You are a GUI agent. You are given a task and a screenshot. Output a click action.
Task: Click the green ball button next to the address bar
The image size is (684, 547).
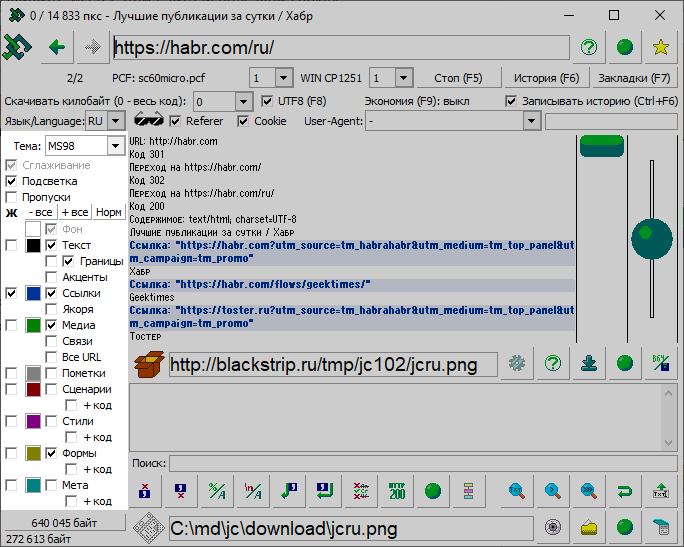(x=625, y=47)
